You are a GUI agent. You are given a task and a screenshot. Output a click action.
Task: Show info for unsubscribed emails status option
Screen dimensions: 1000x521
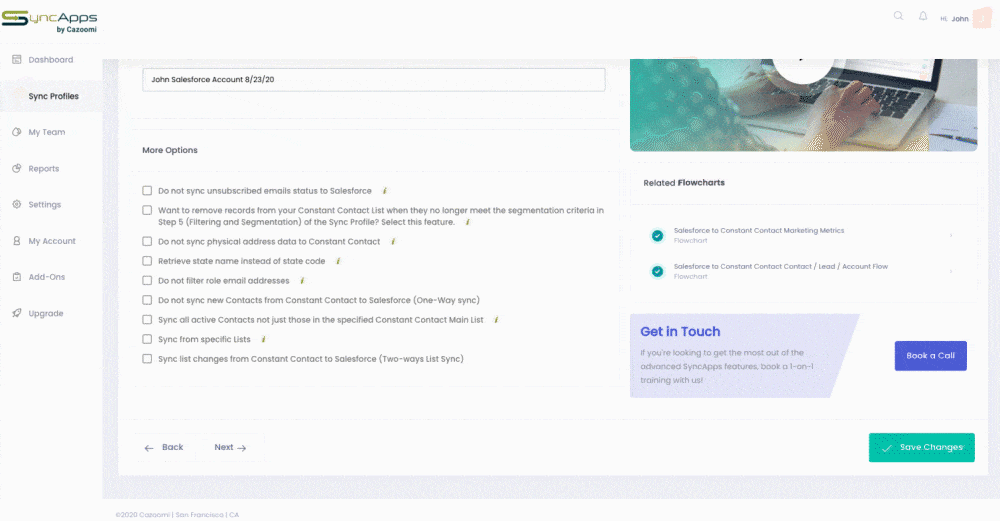385,191
